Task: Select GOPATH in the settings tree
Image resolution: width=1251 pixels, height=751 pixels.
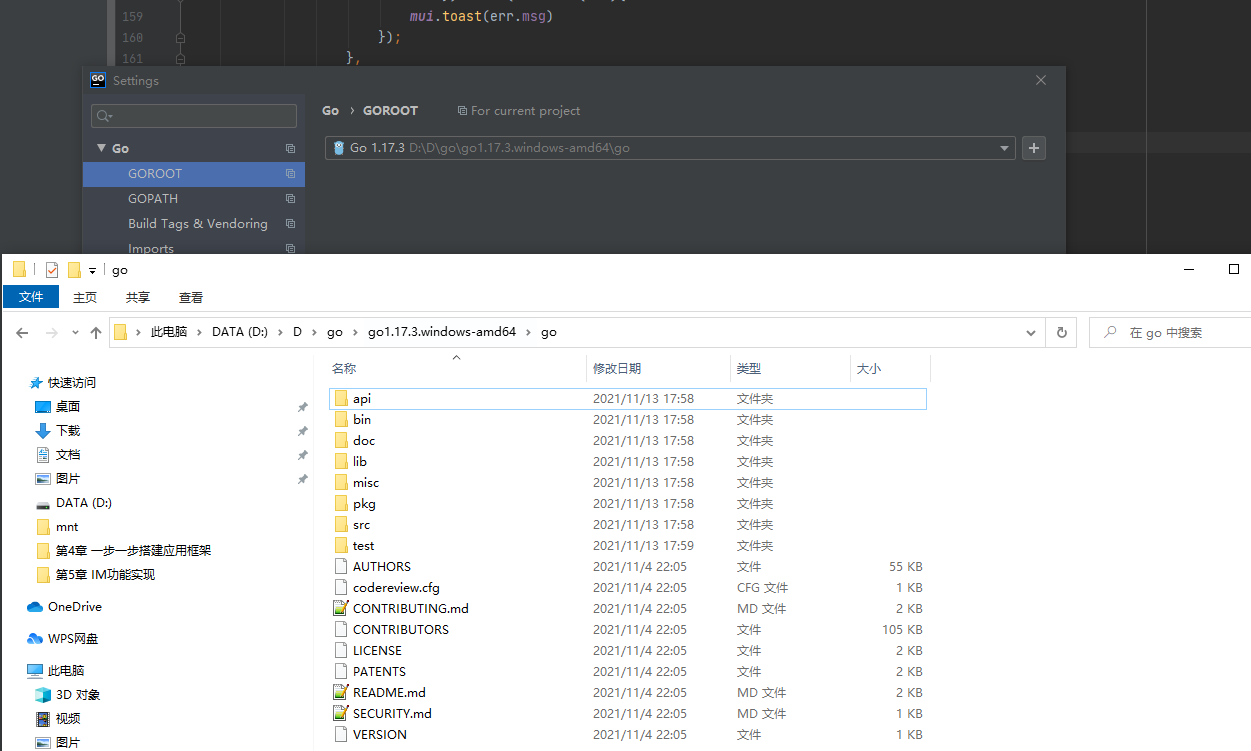Action: [153, 199]
